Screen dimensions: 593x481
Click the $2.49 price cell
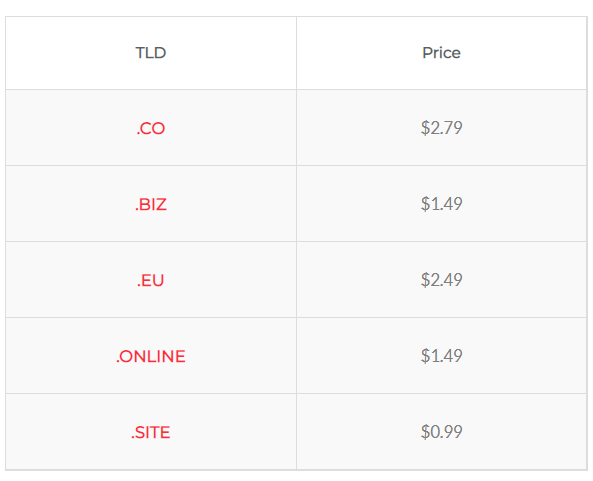[x=441, y=280]
